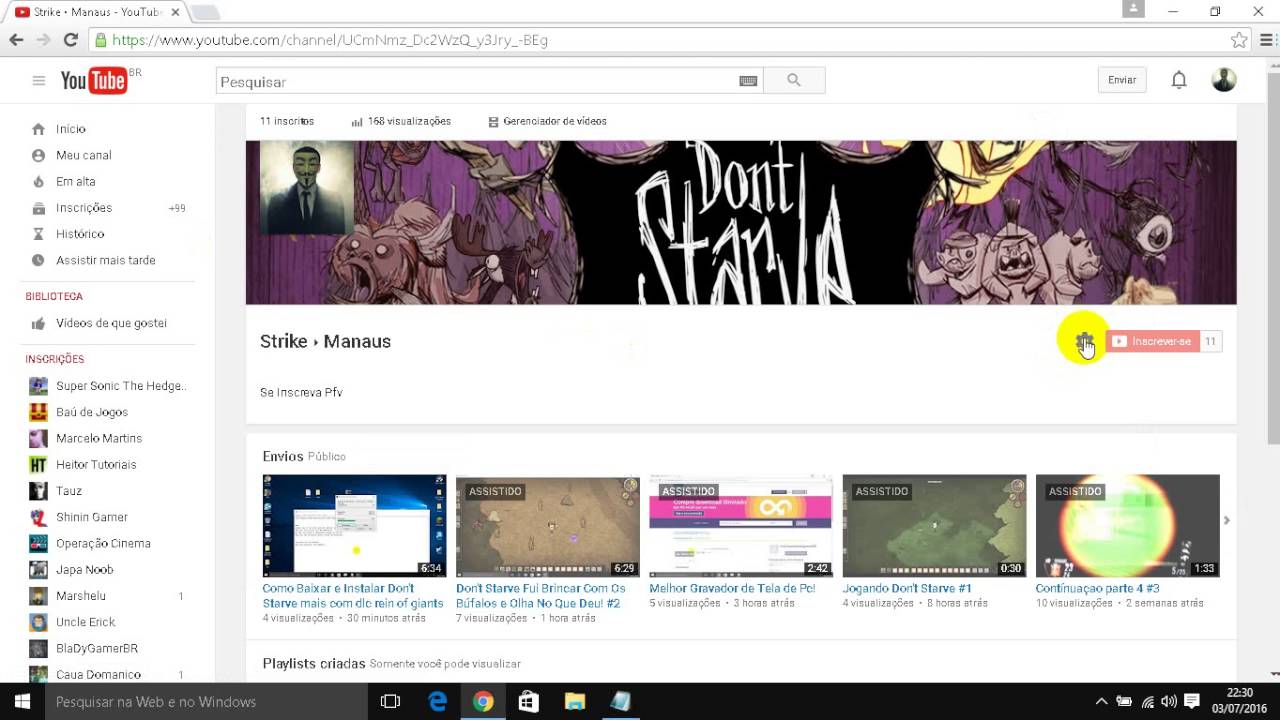Screen dimensions: 1280x720
Task: Open the notifications bell
Action: (x=1179, y=80)
